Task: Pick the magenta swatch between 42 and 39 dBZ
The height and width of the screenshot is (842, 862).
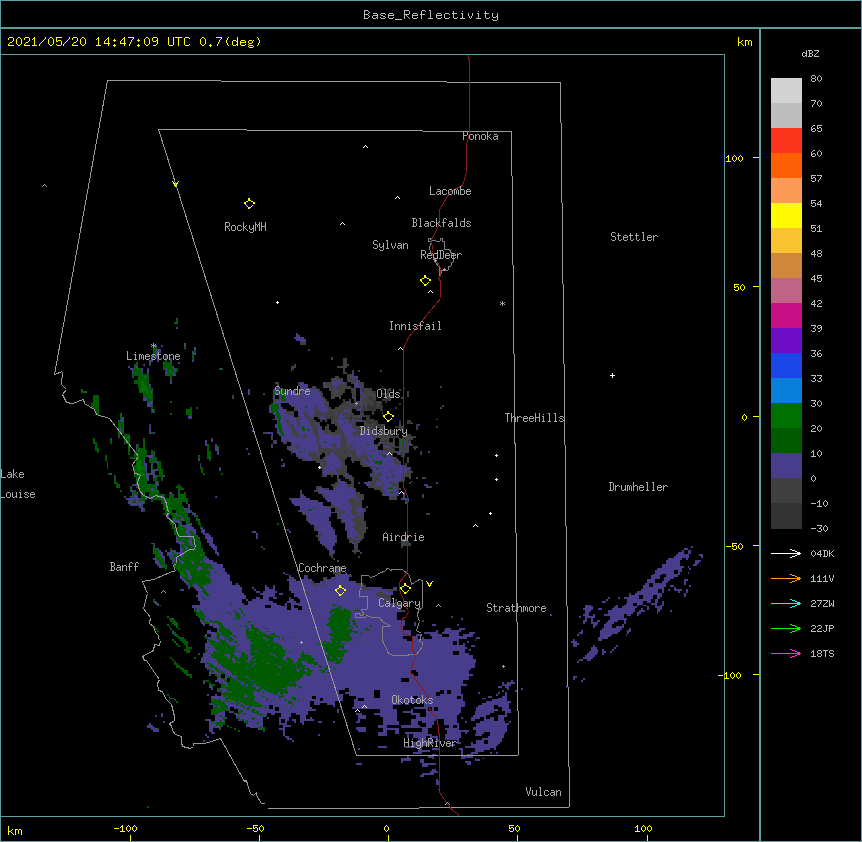Action: (x=786, y=315)
